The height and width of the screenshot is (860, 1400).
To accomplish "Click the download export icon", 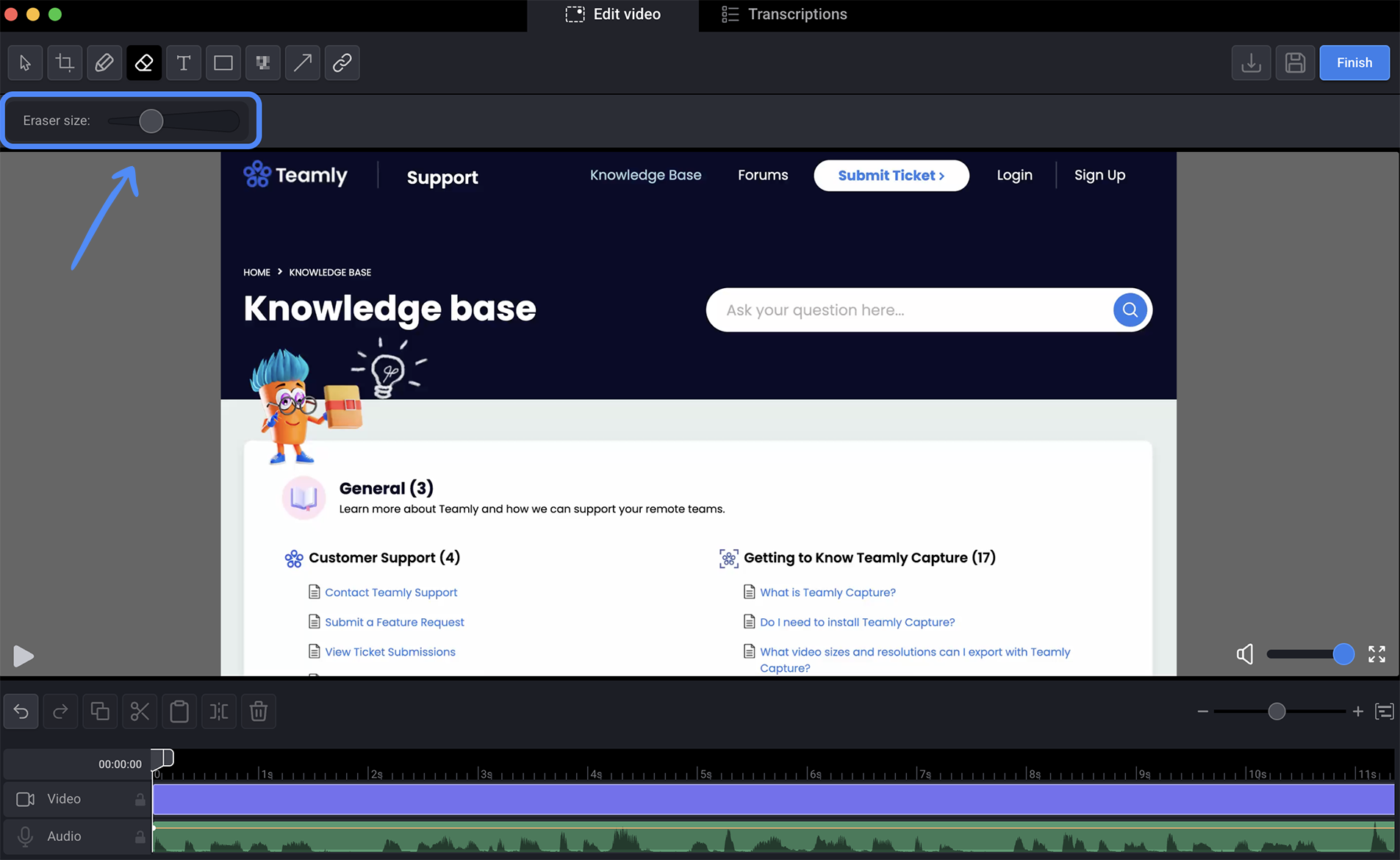I will [x=1251, y=62].
